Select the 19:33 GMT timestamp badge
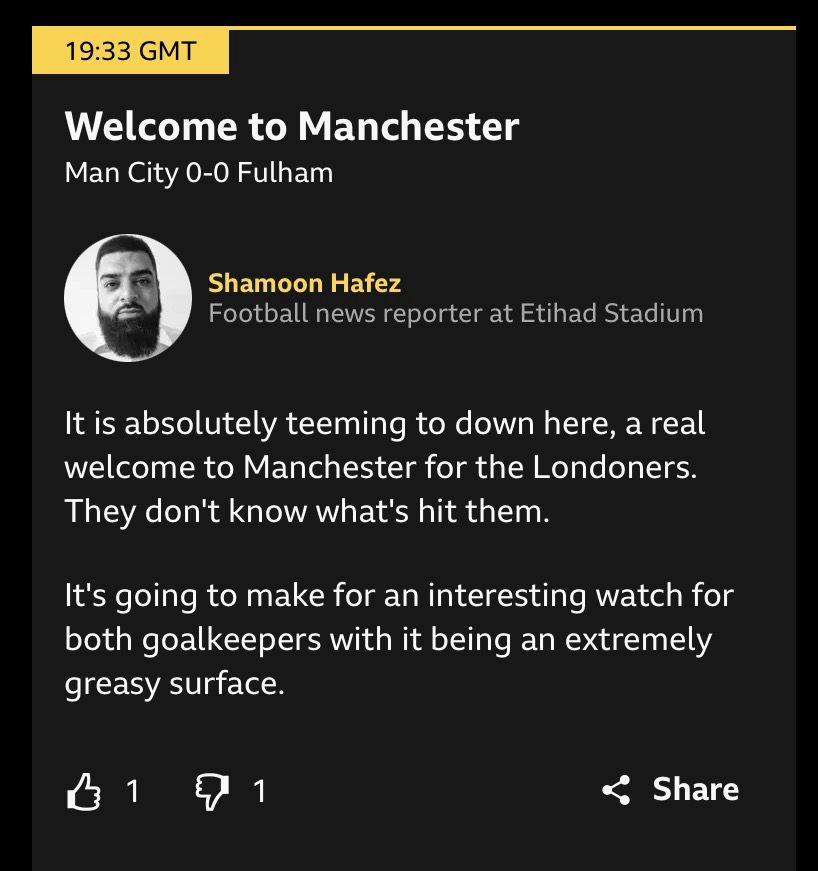 coord(130,51)
